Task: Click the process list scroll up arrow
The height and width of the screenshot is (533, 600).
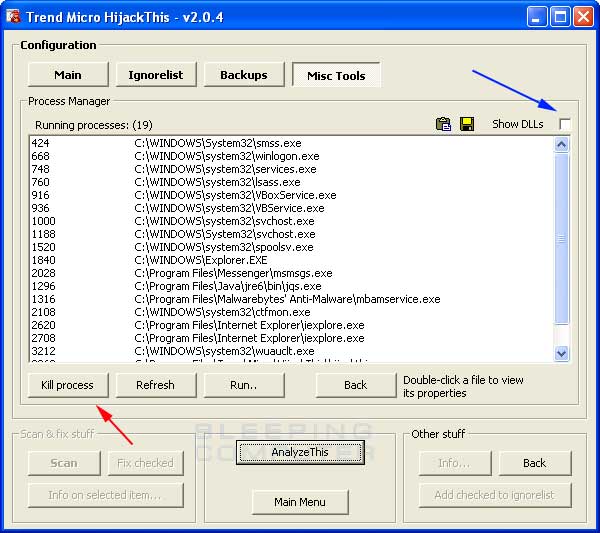Action: click(x=561, y=145)
